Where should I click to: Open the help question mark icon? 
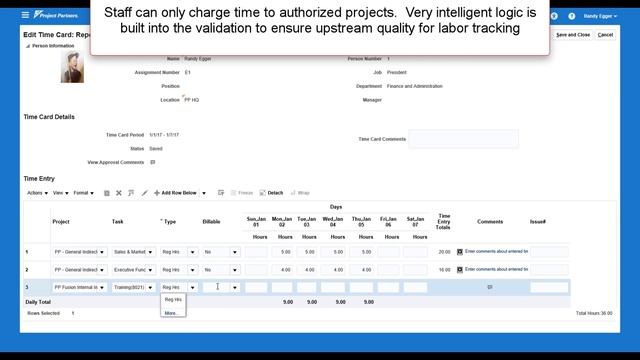(571, 16)
